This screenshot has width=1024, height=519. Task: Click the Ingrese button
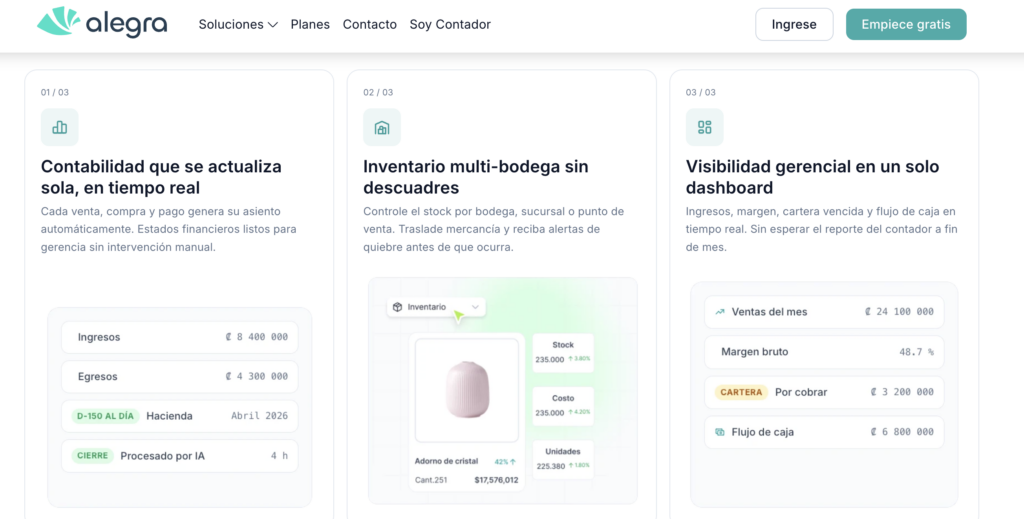click(794, 24)
